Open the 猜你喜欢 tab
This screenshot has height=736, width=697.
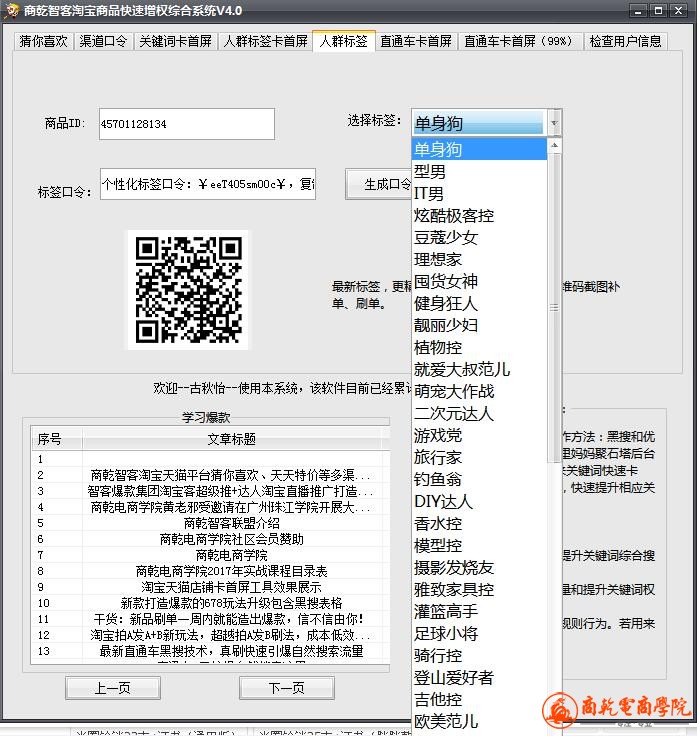tap(43, 41)
